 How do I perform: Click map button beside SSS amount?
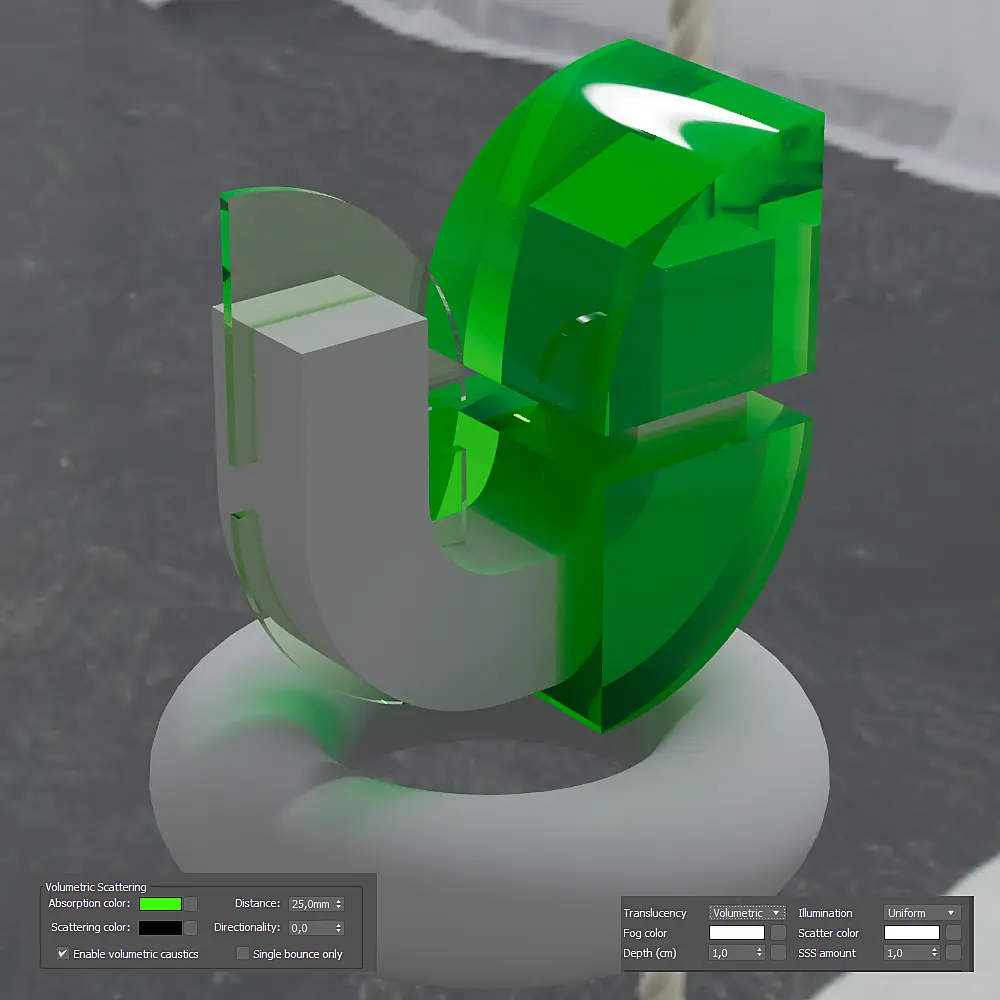point(953,953)
